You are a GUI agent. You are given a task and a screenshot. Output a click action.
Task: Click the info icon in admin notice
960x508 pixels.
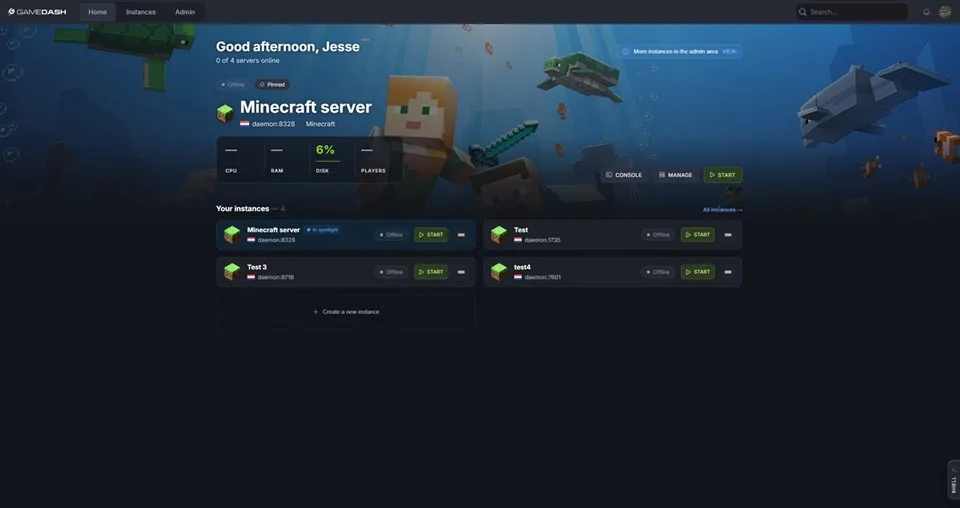(x=625, y=51)
